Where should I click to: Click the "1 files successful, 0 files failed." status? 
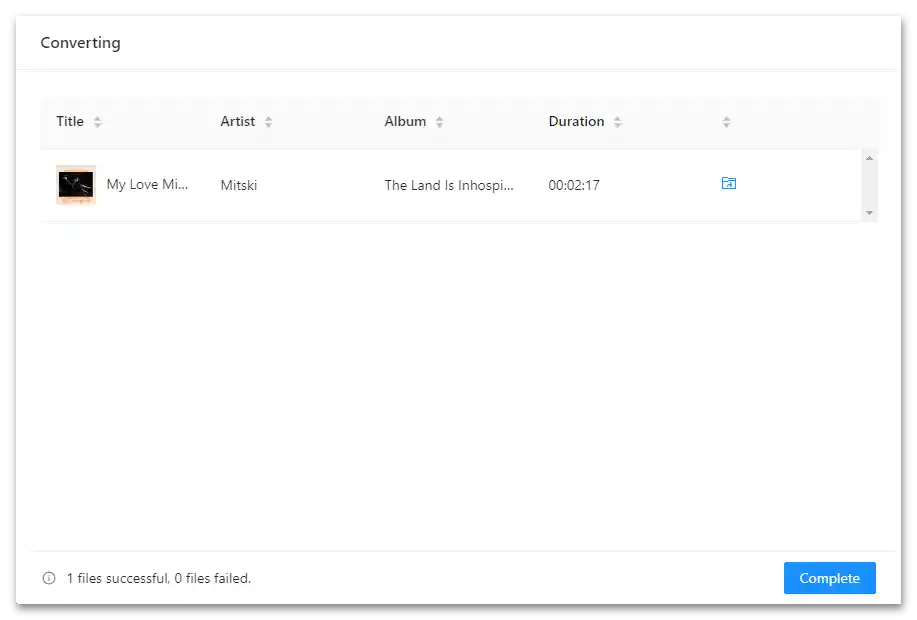click(158, 578)
